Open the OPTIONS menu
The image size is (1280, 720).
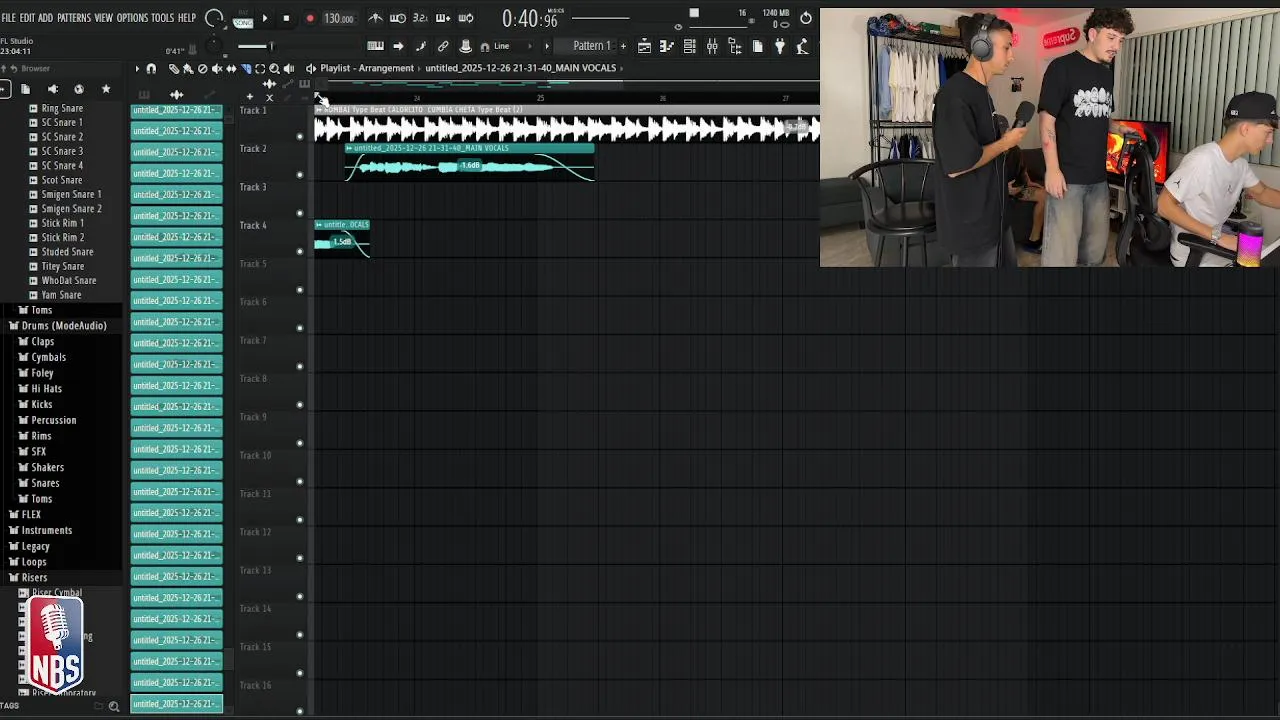tap(132, 18)
